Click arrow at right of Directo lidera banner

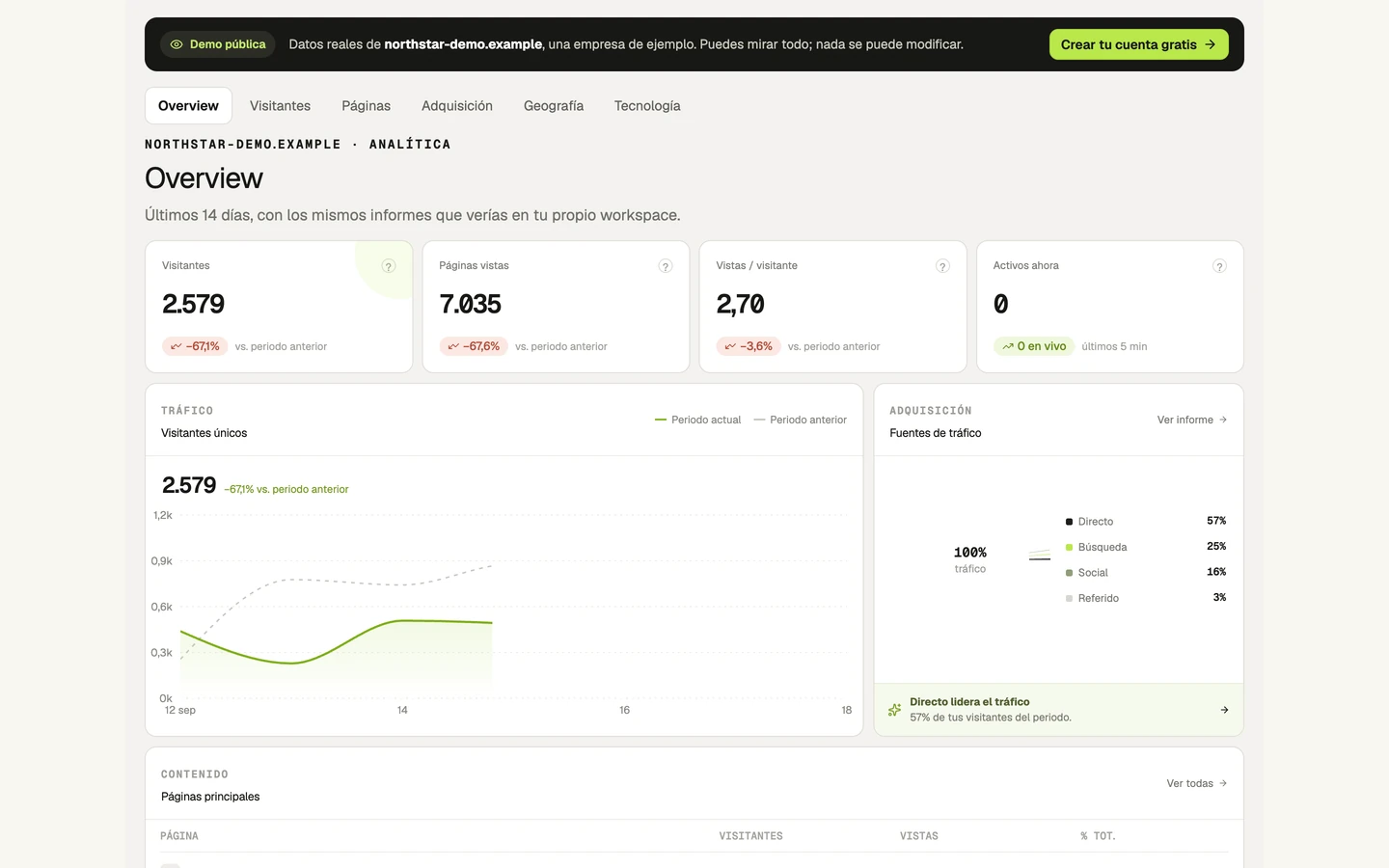click(x=1224, y=710)
